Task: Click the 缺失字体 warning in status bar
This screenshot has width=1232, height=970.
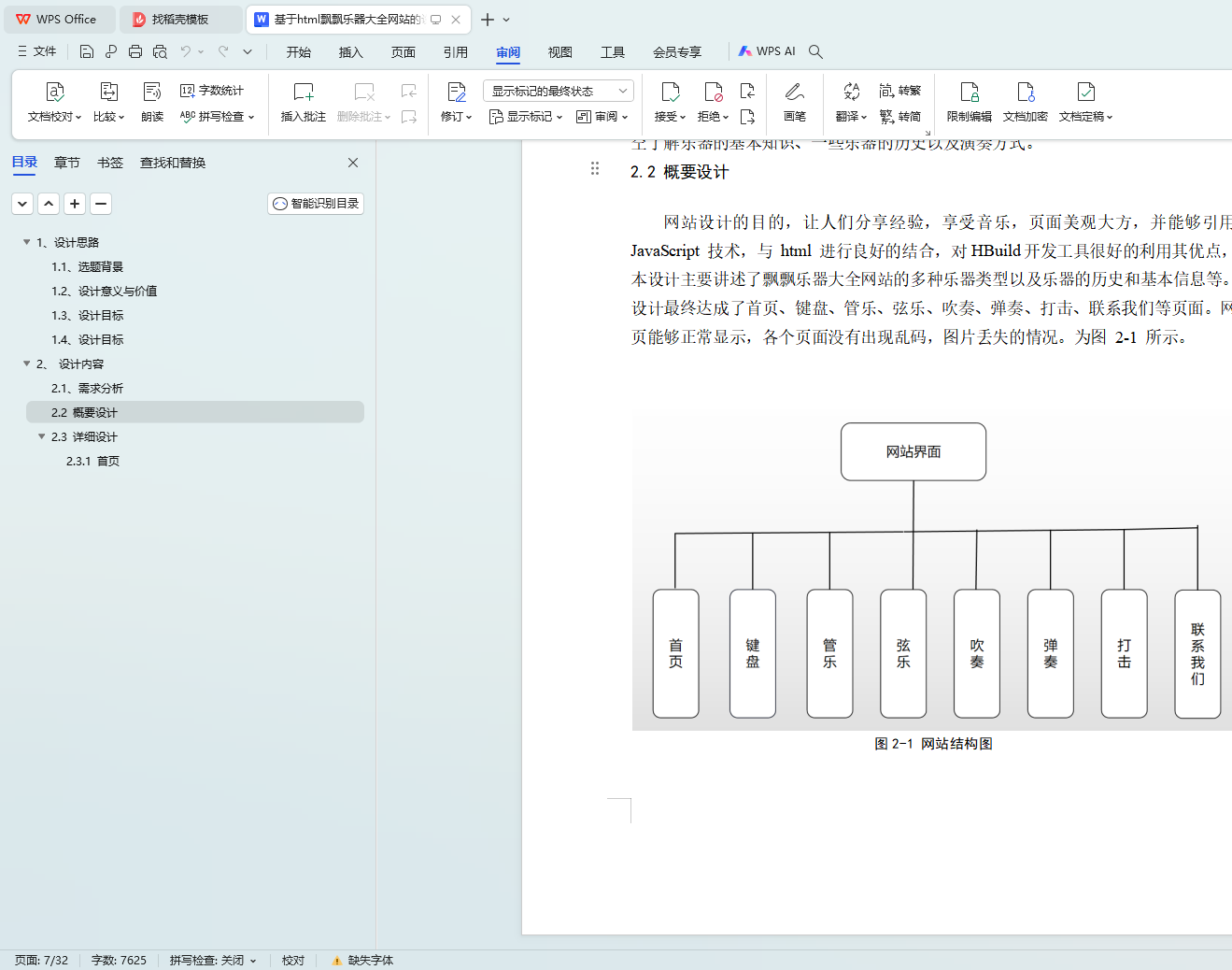Action: click(362, 960)
